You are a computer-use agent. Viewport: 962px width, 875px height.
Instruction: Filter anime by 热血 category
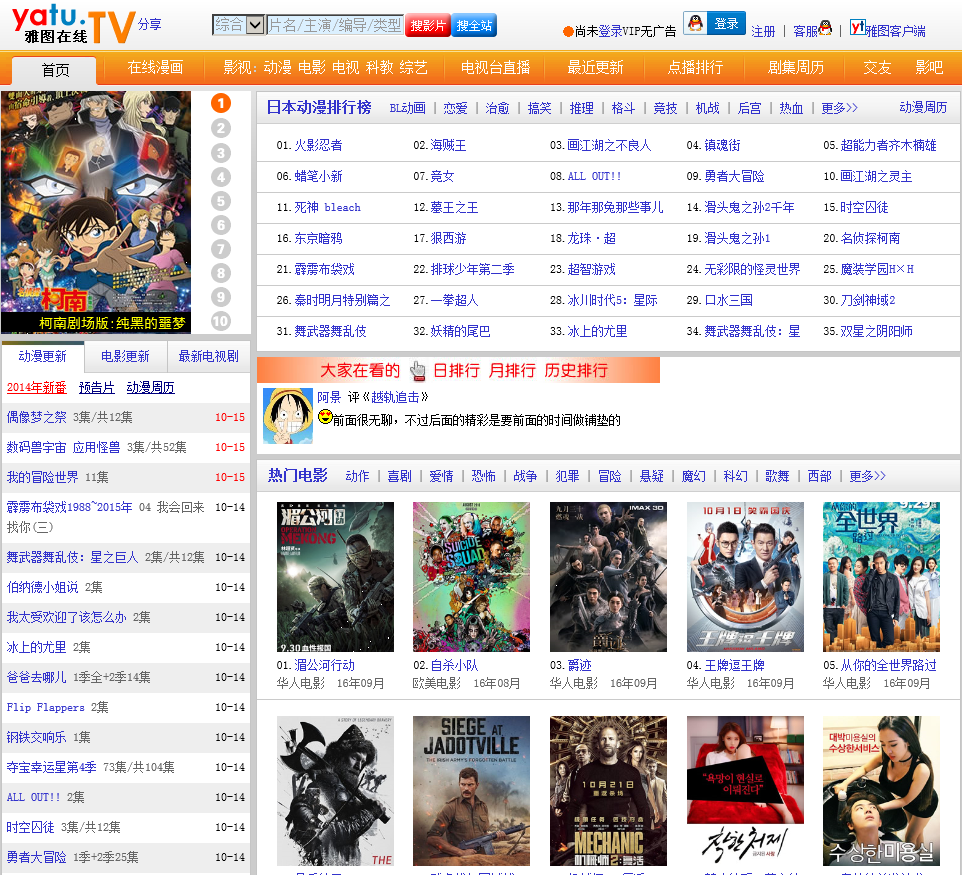pos(791,108)
